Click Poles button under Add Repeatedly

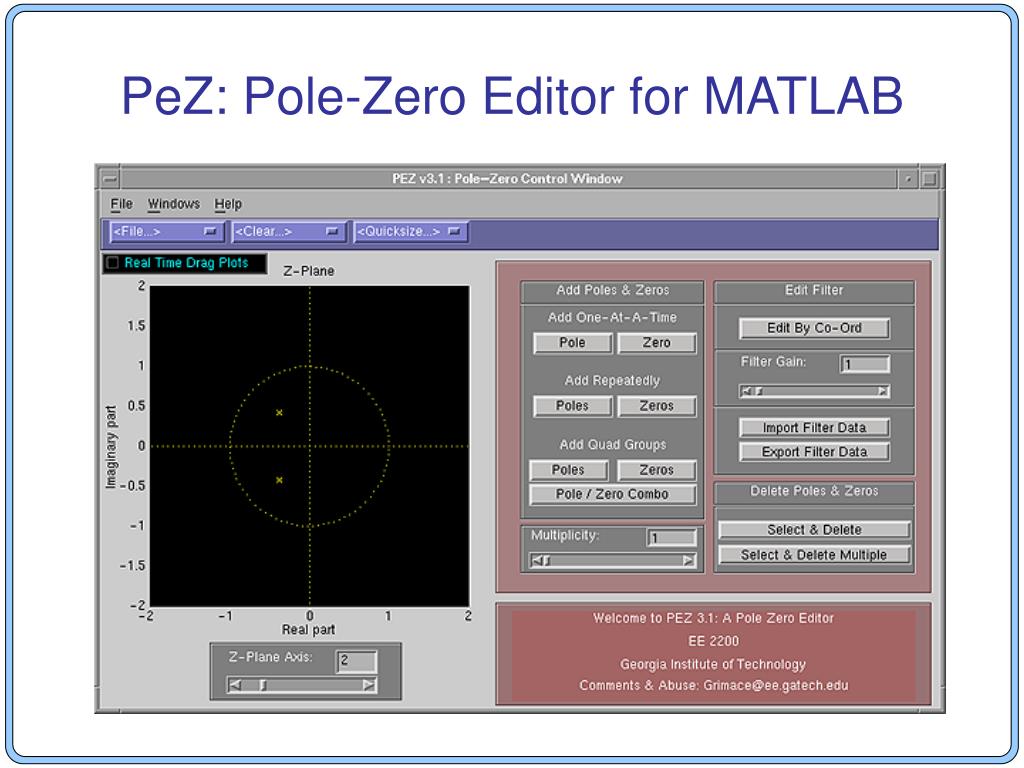coord(572,406)
